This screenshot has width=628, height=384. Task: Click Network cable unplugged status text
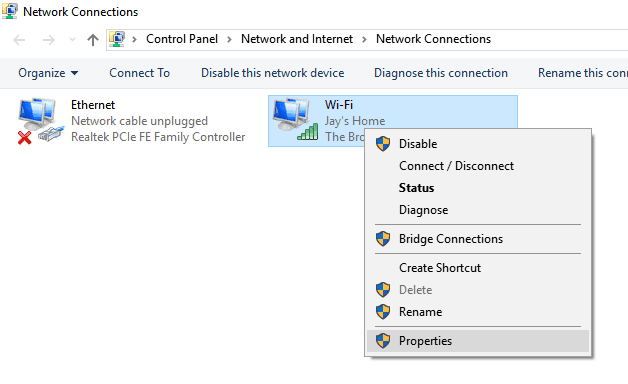[x=139, y=121]
